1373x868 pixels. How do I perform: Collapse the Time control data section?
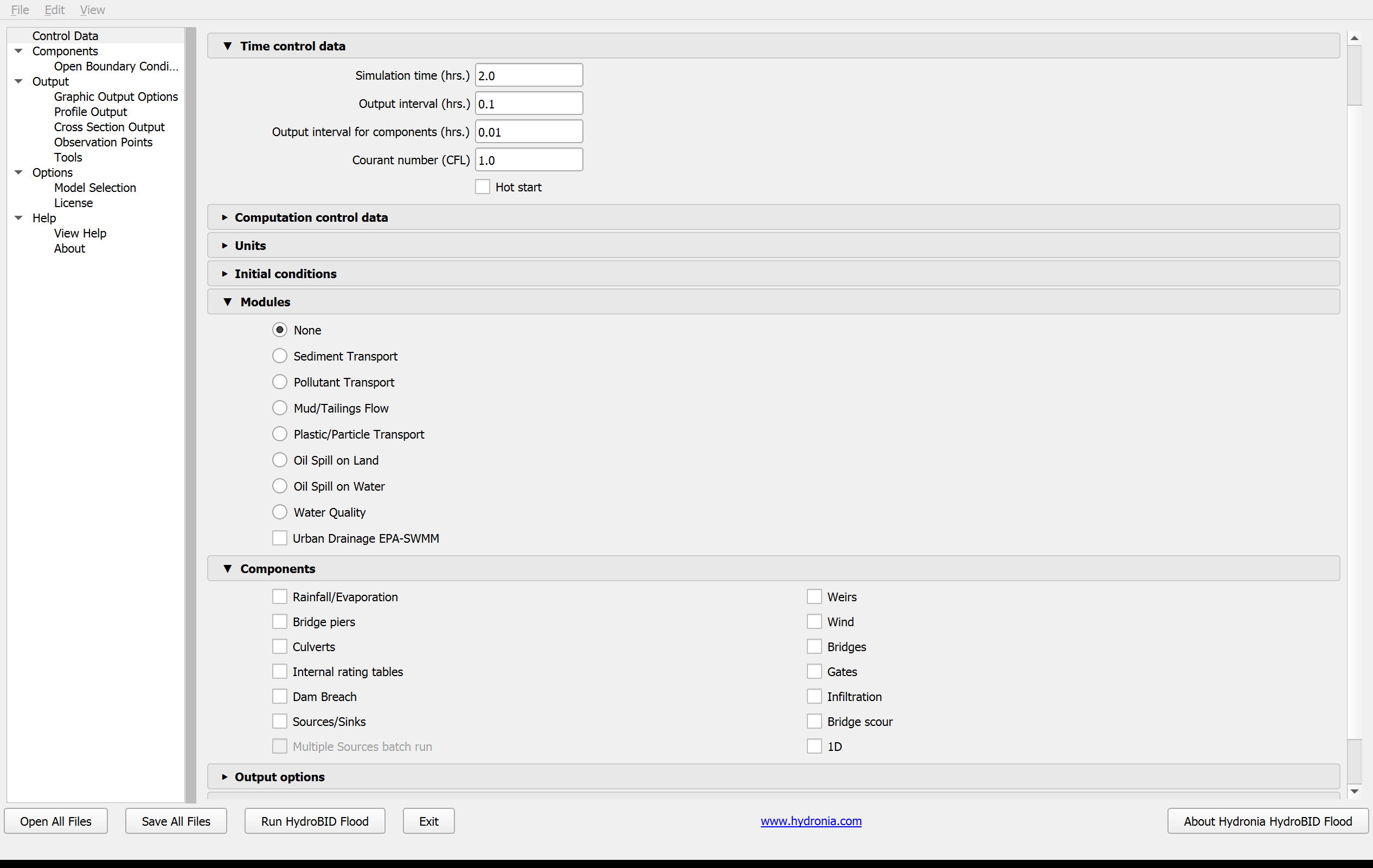[773, 46]
